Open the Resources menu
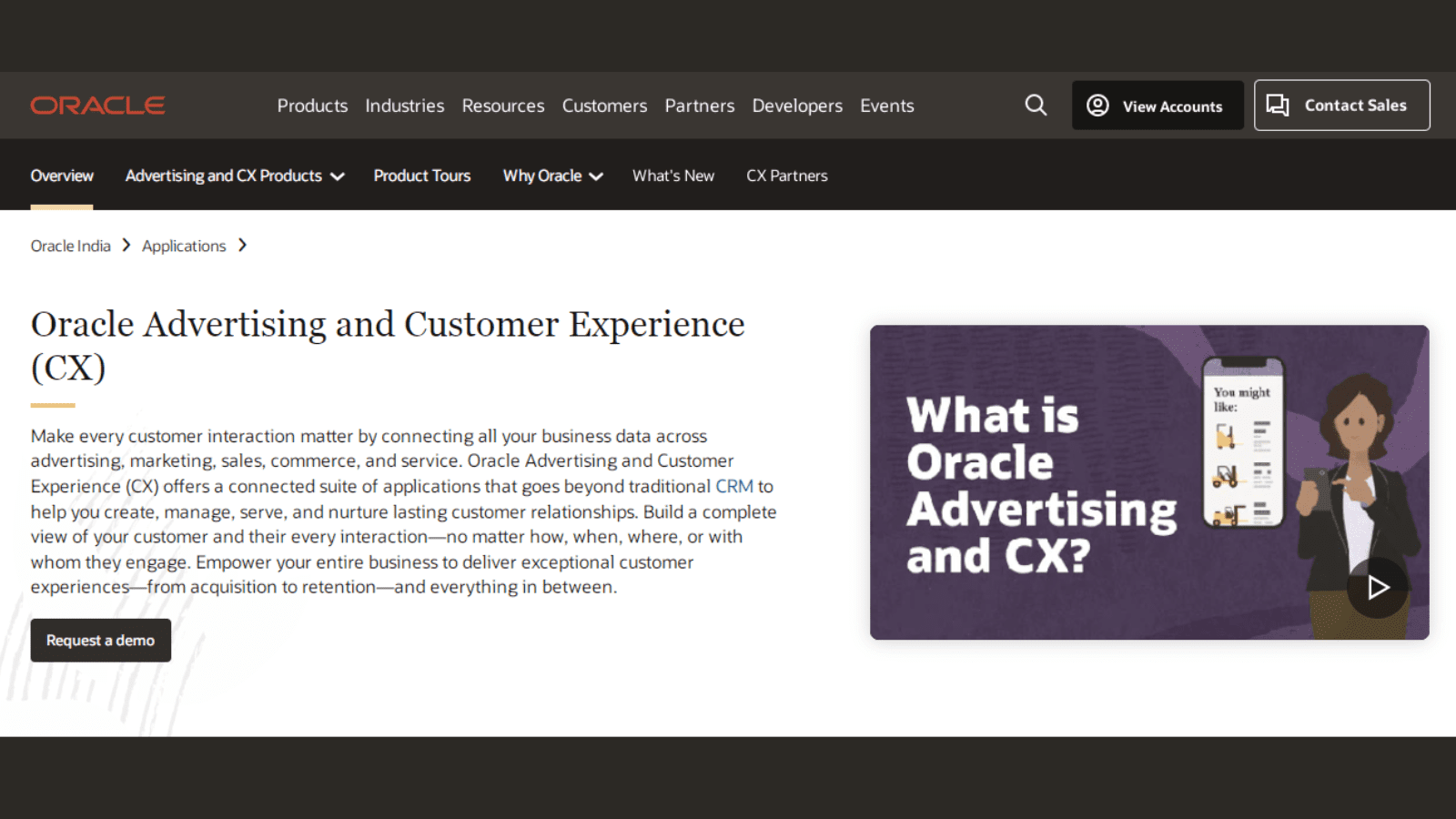Screen dimensions: 1456x819 tap(503, 106)
